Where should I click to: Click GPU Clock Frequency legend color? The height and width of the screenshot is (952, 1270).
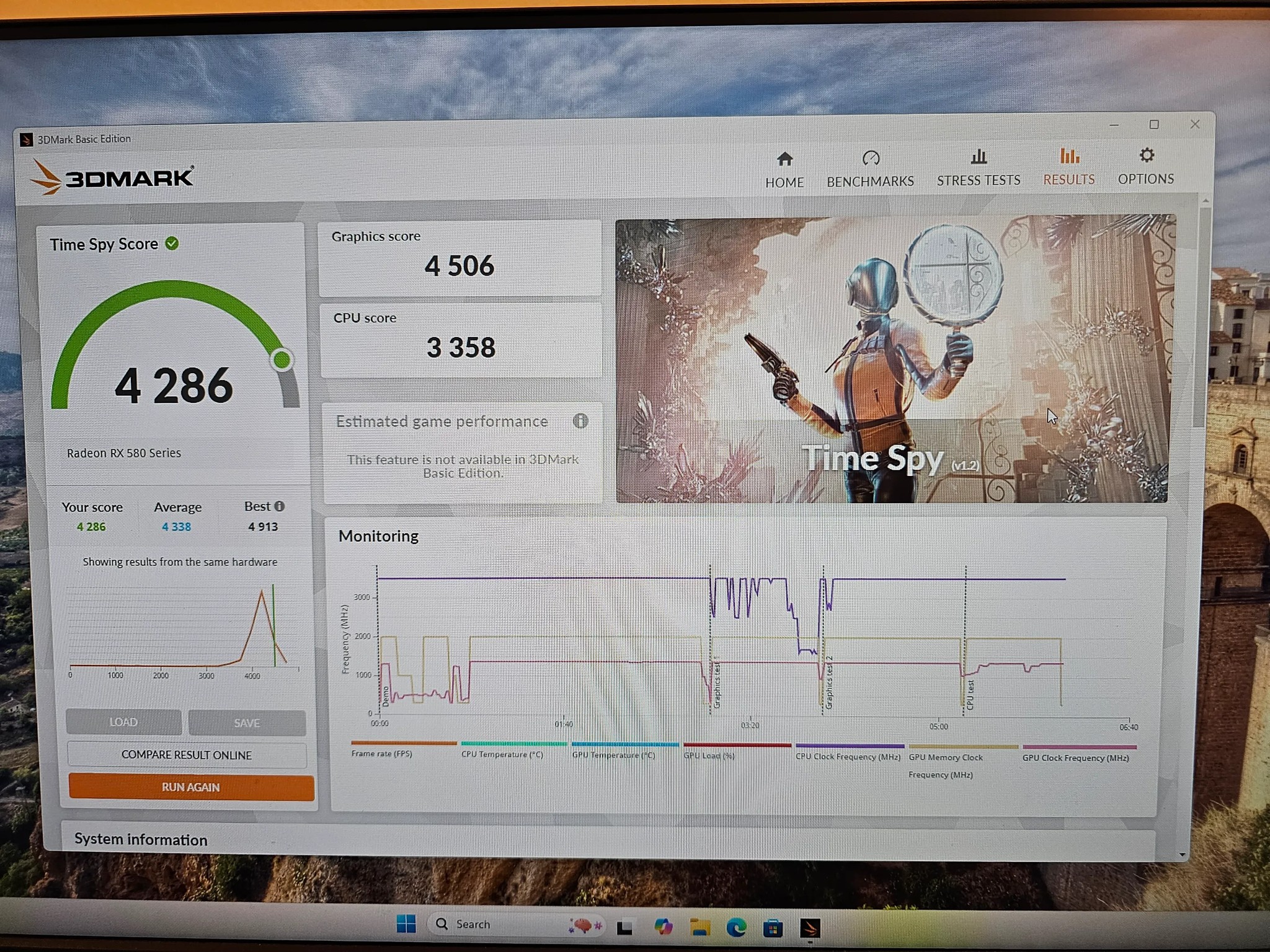pos(1080,747)
